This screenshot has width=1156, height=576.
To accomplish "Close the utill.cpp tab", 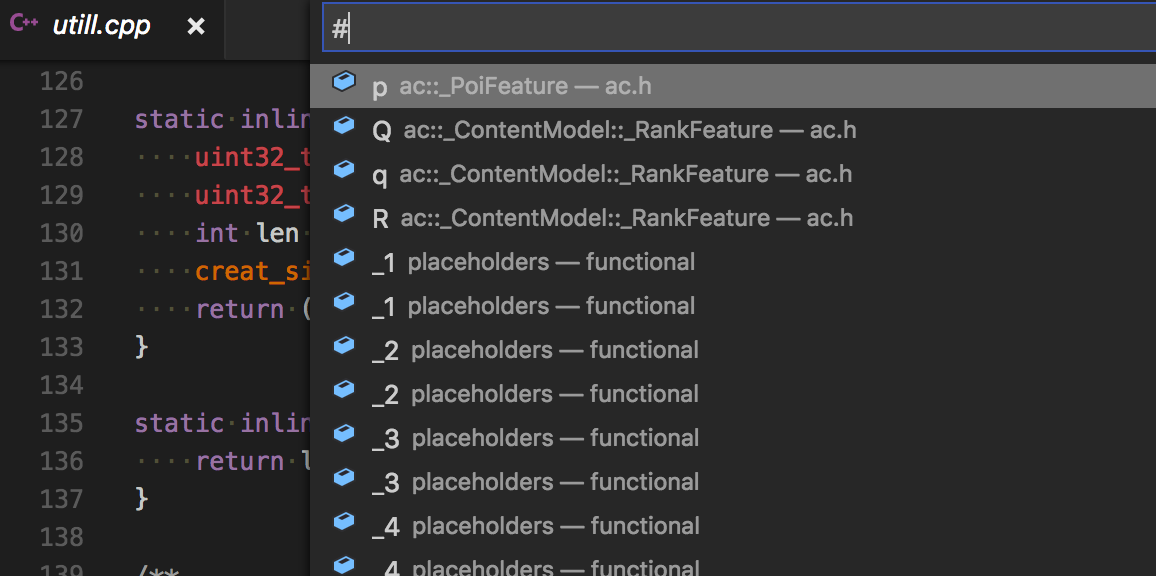I will pyautogui.click(x=196, y=27).
